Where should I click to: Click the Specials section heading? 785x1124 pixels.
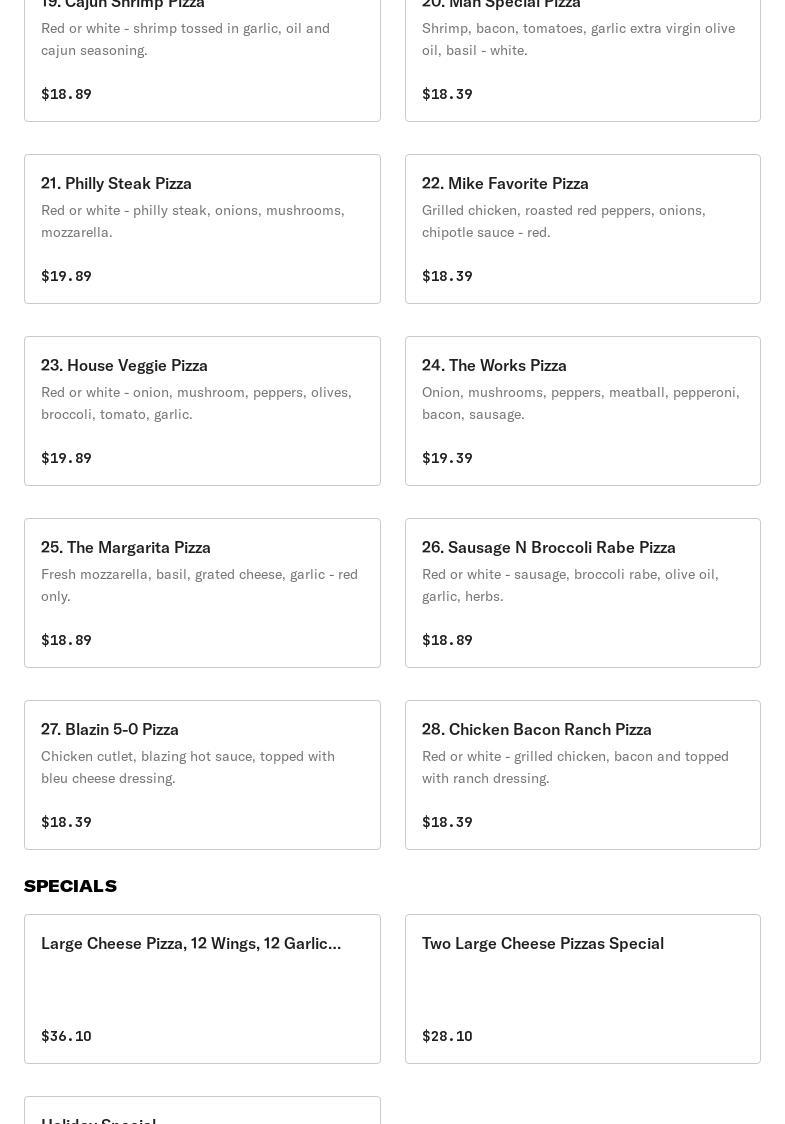coord(70,886)
